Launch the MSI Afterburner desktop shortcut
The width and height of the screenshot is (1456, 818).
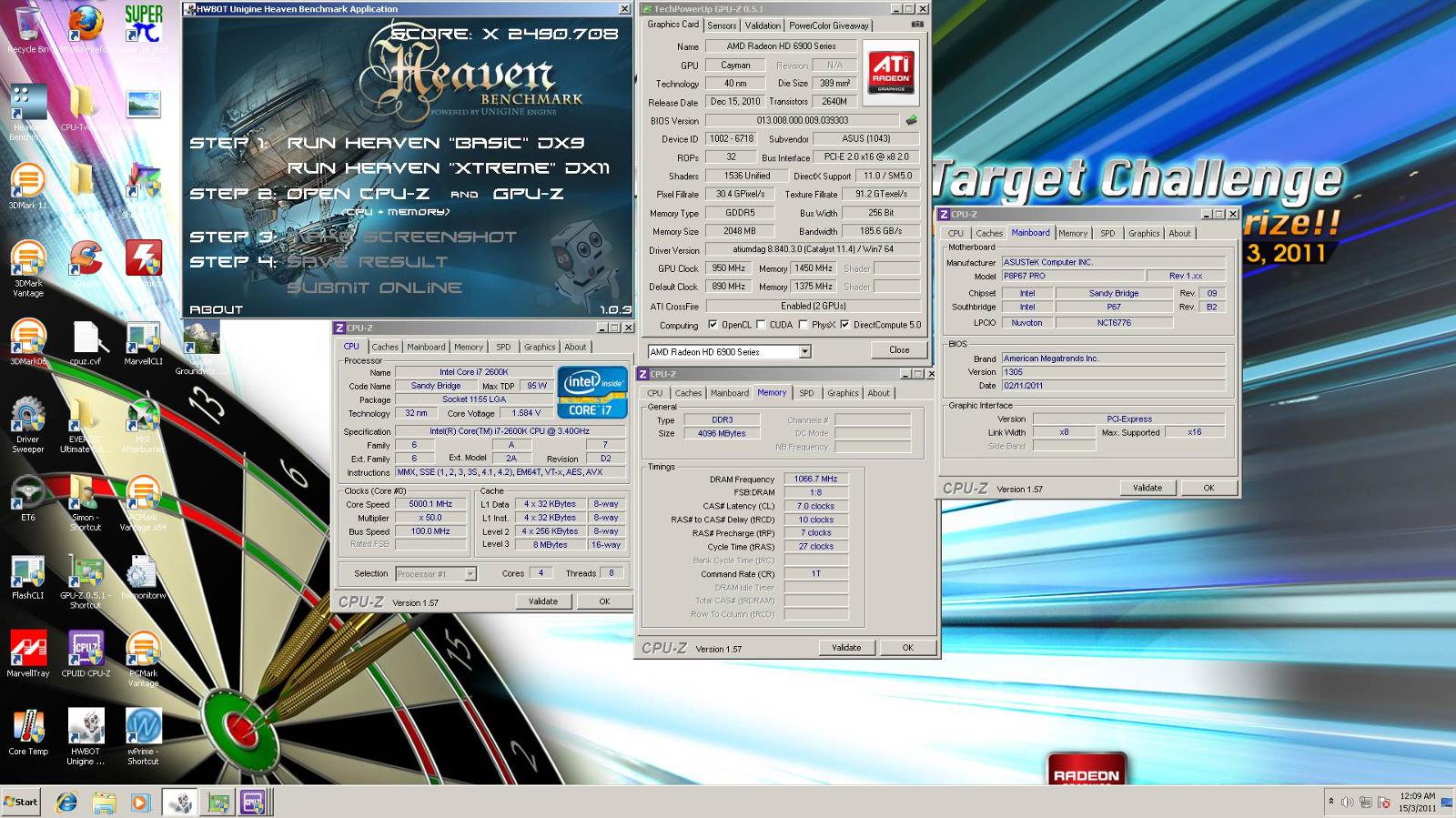click(143, 426)
